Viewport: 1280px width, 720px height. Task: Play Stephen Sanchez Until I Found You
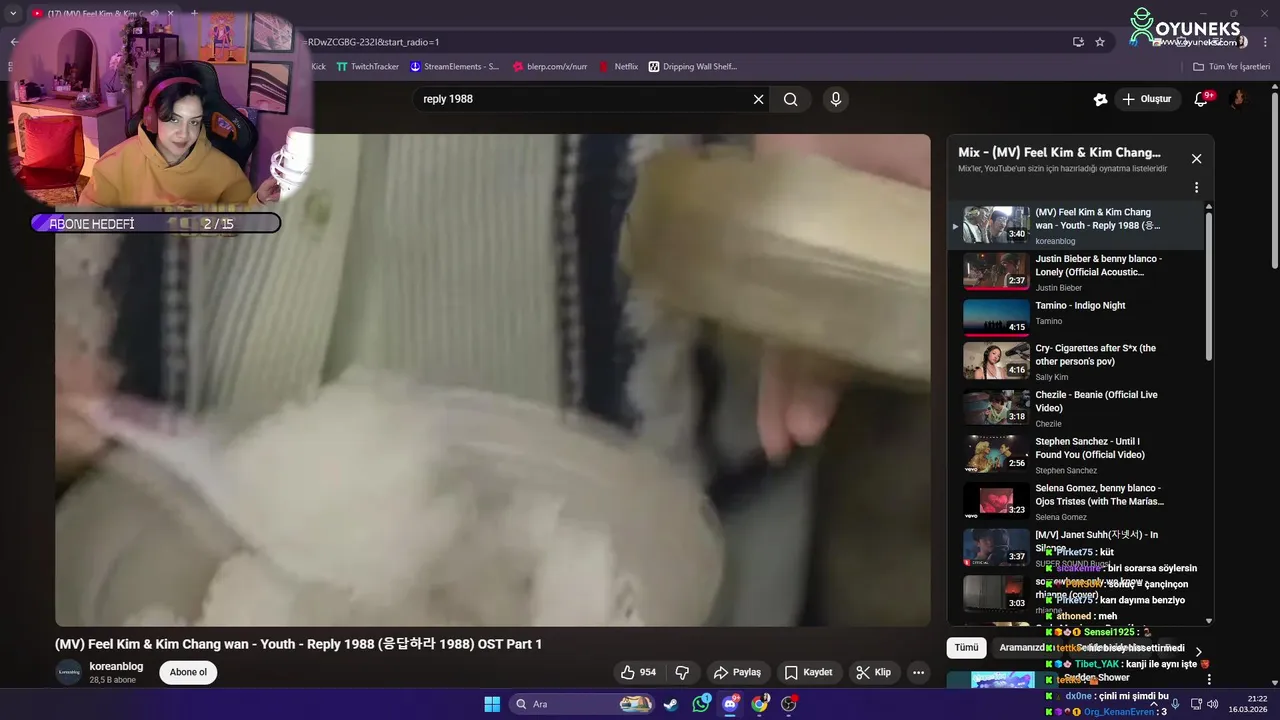point(1077,454)
